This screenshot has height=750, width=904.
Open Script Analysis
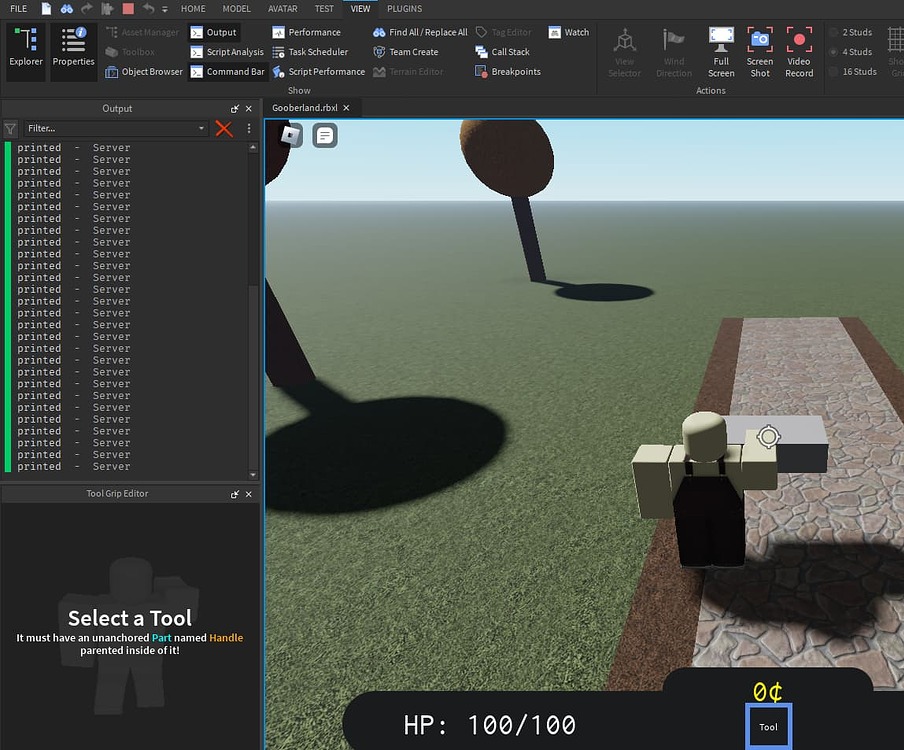[227, 52]
